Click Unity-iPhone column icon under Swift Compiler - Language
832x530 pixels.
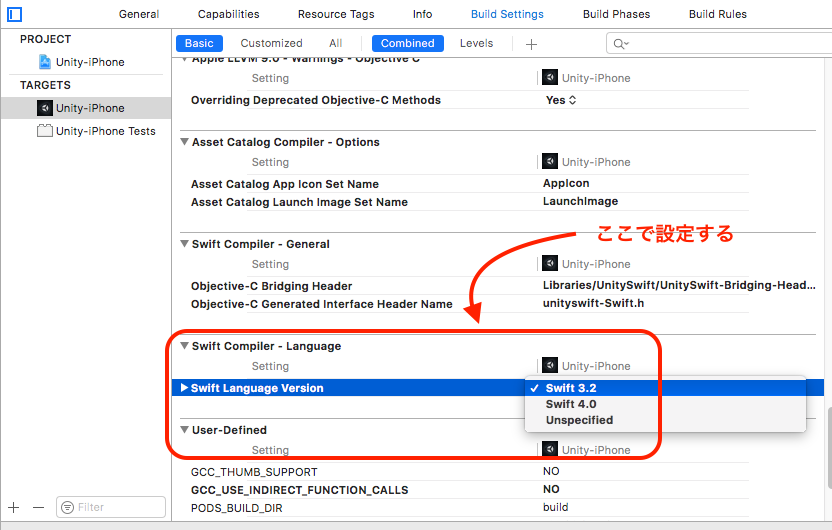click(x=550, y=365)
